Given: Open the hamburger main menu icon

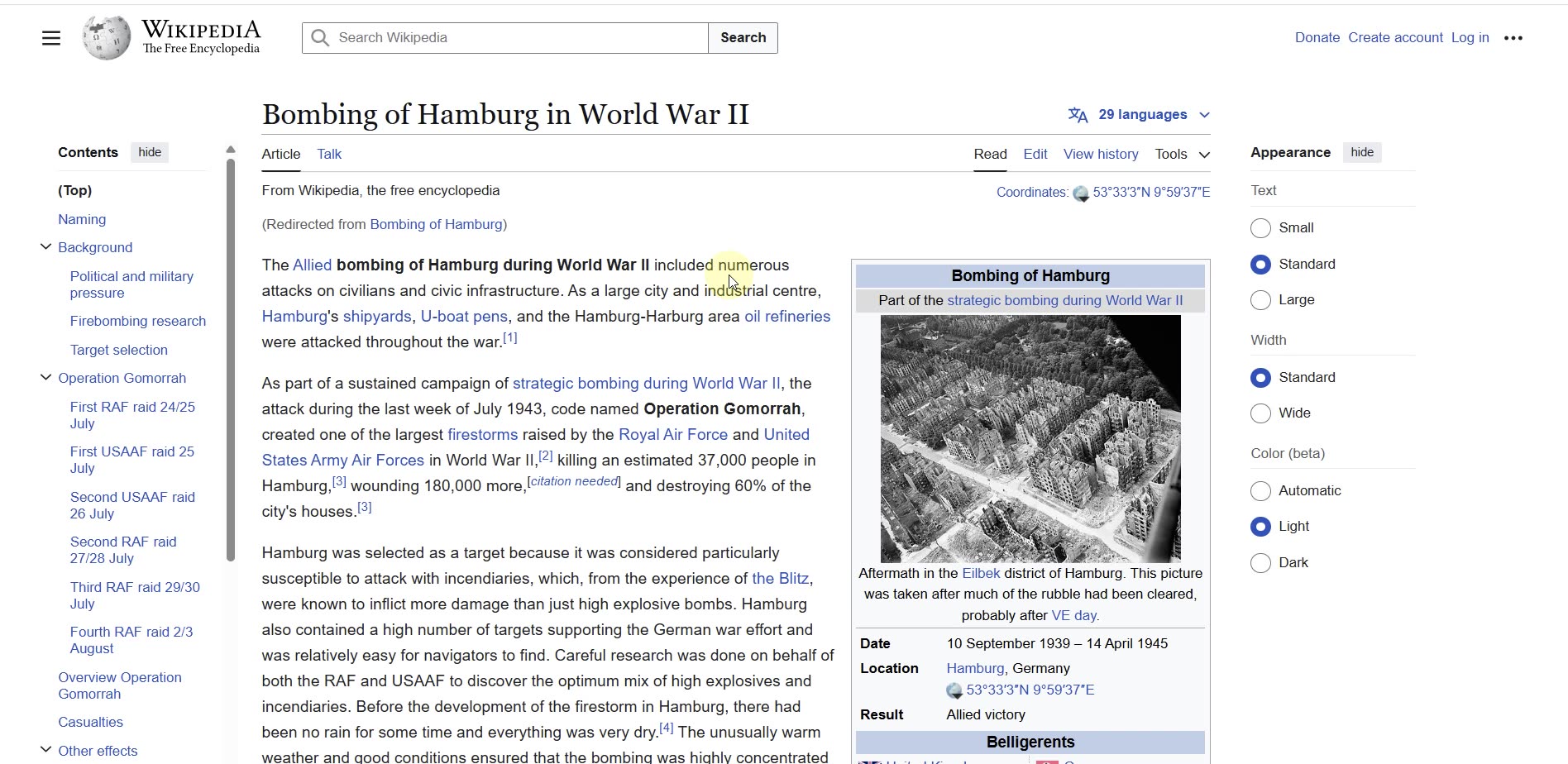Looking at the screenshot, I should pos(51,38).
